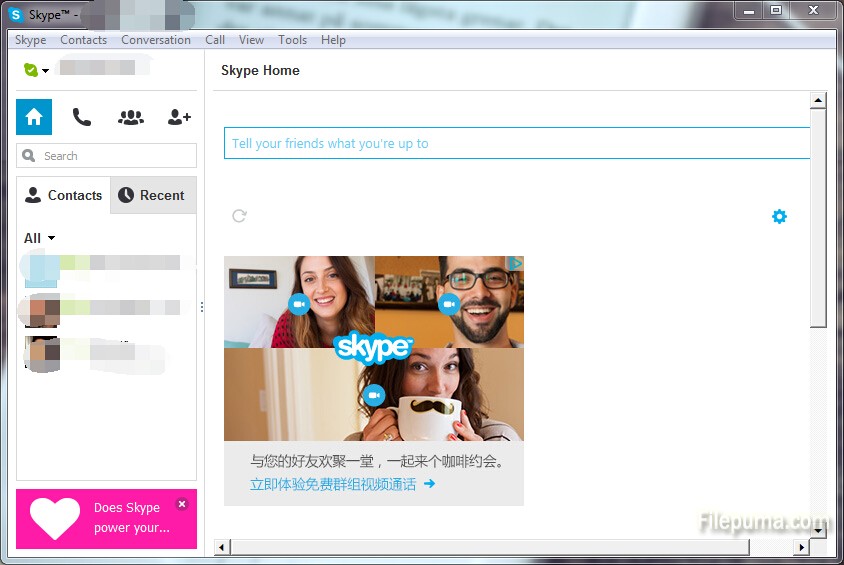
Task: Click the video call icon on top-left photo
Action: 298,304
